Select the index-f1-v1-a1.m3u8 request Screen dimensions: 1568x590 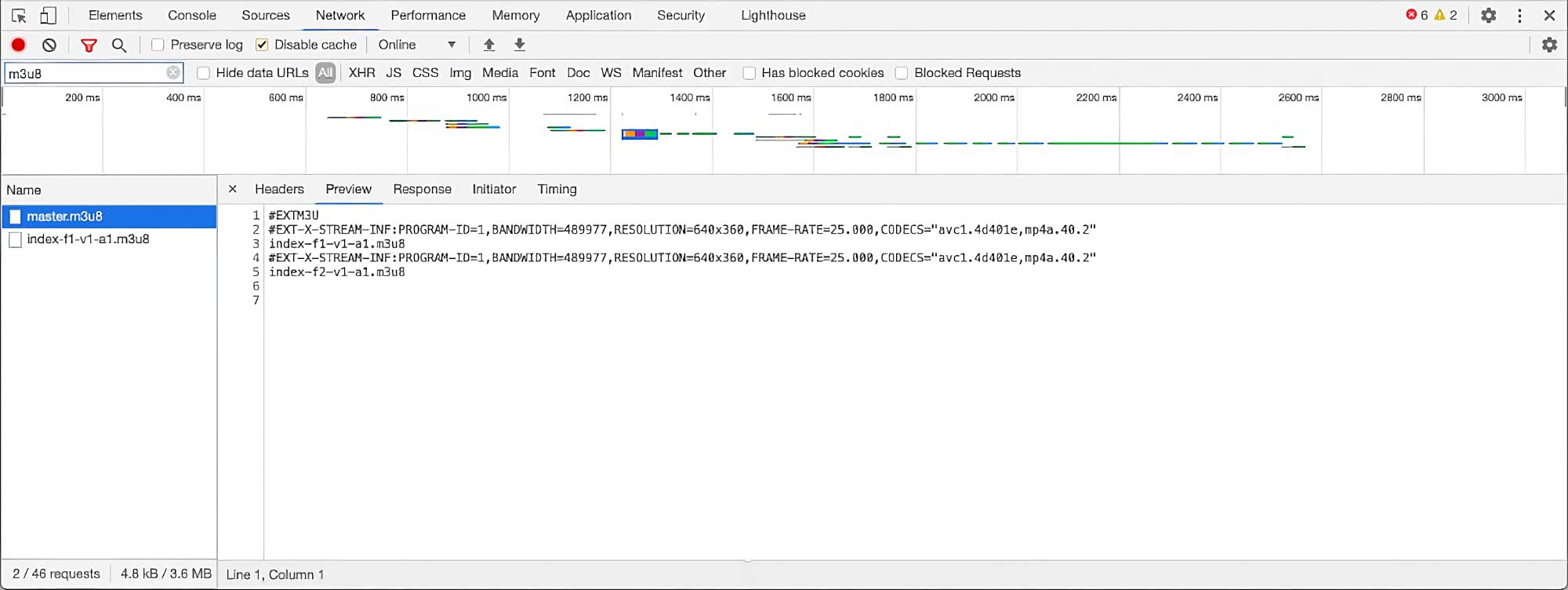coord(109,239)
